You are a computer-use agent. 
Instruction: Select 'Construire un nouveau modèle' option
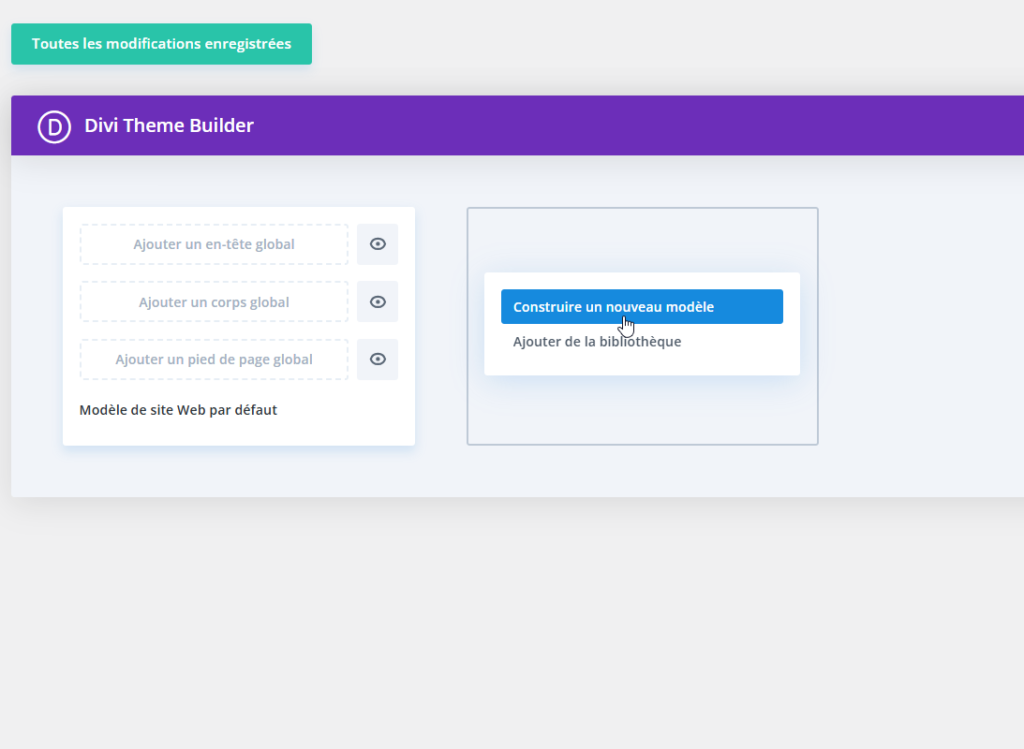(642, 307)
